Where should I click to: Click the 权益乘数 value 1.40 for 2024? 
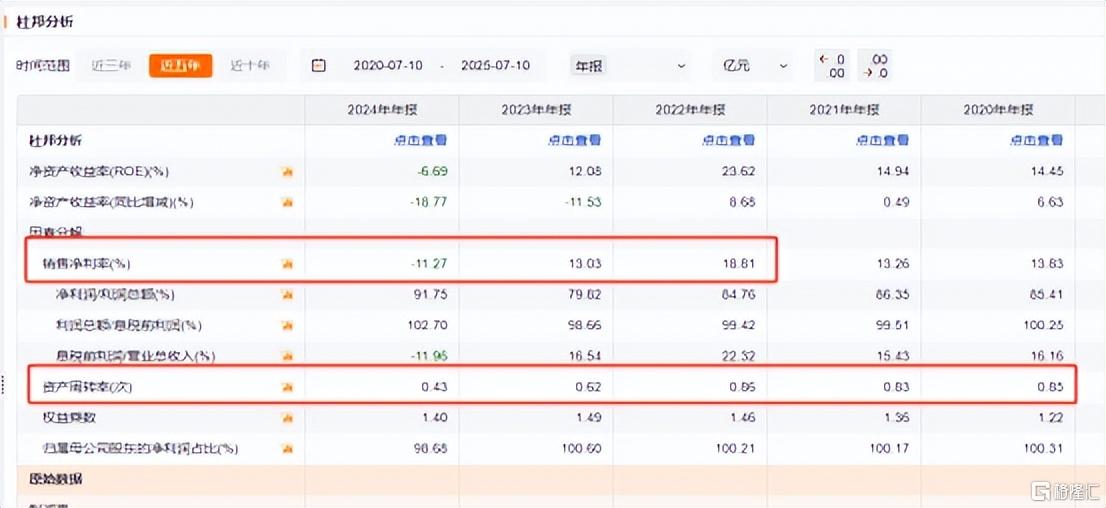(435, 418)
